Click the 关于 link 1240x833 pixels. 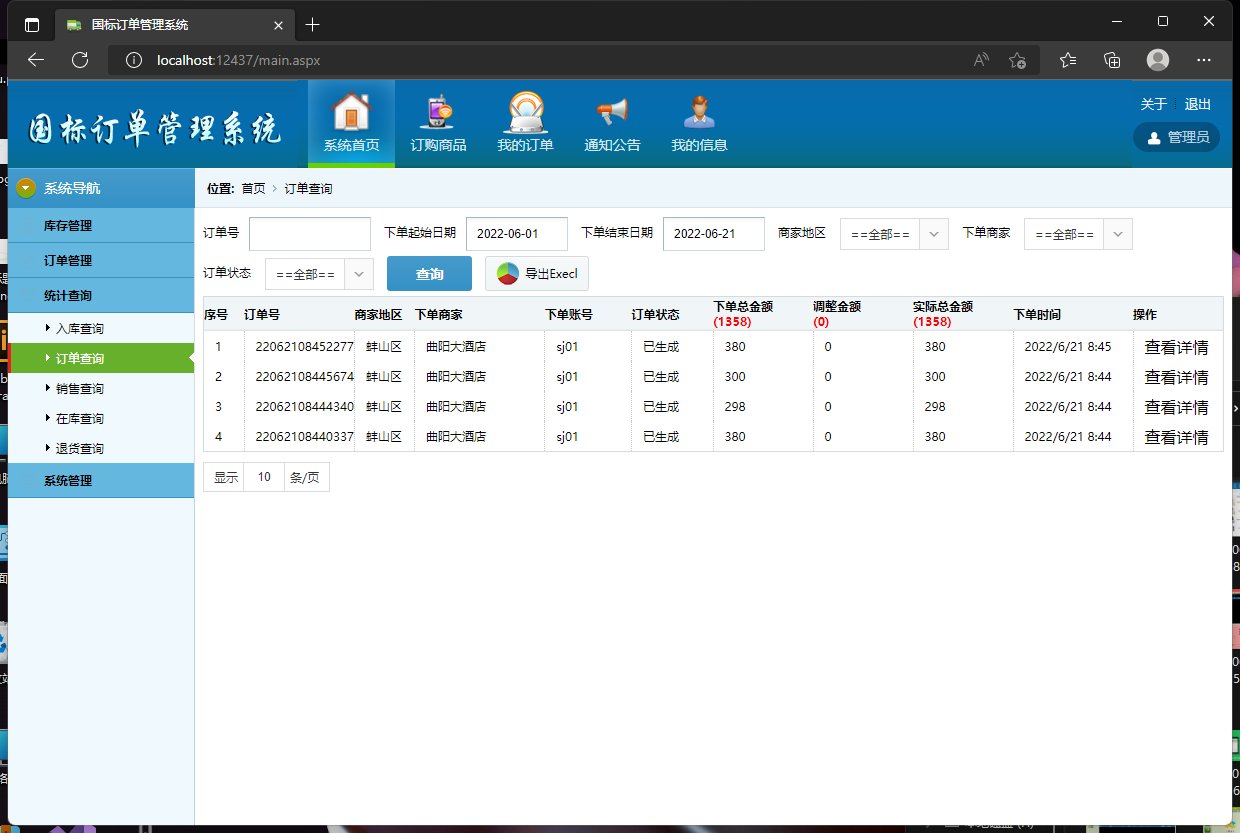click(x=1154, y=104)
